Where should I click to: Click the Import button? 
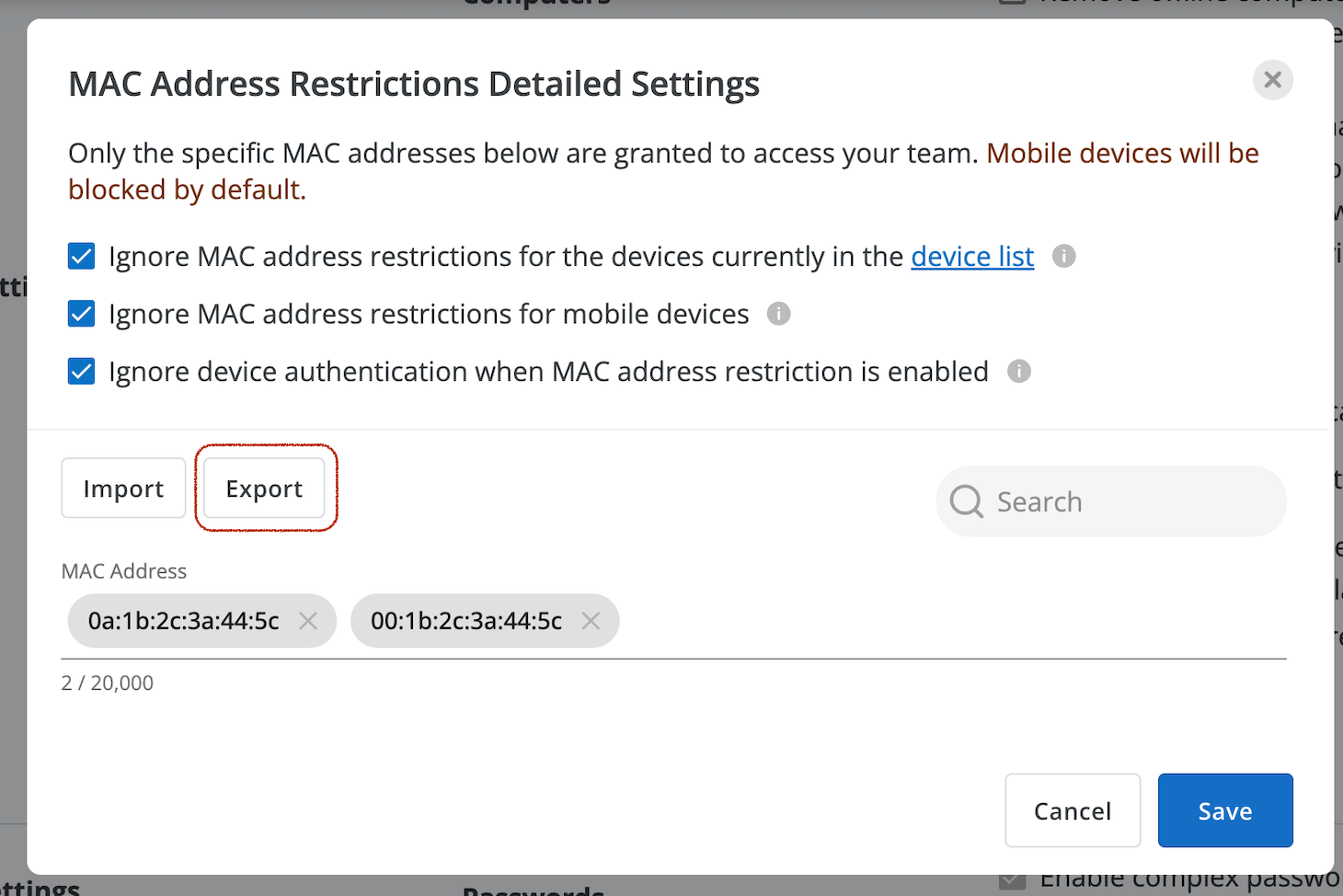[123, 488]
